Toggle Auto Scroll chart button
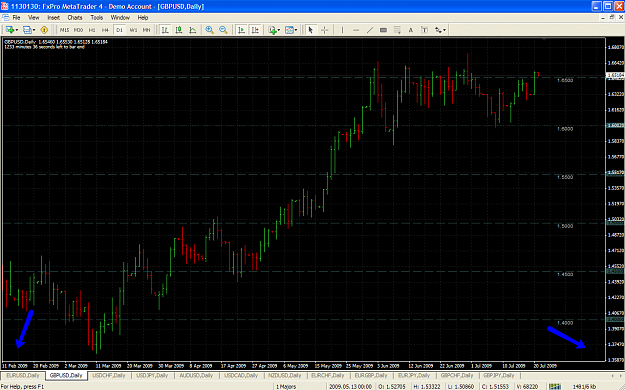The image size is (625, 390). (241, 30)
